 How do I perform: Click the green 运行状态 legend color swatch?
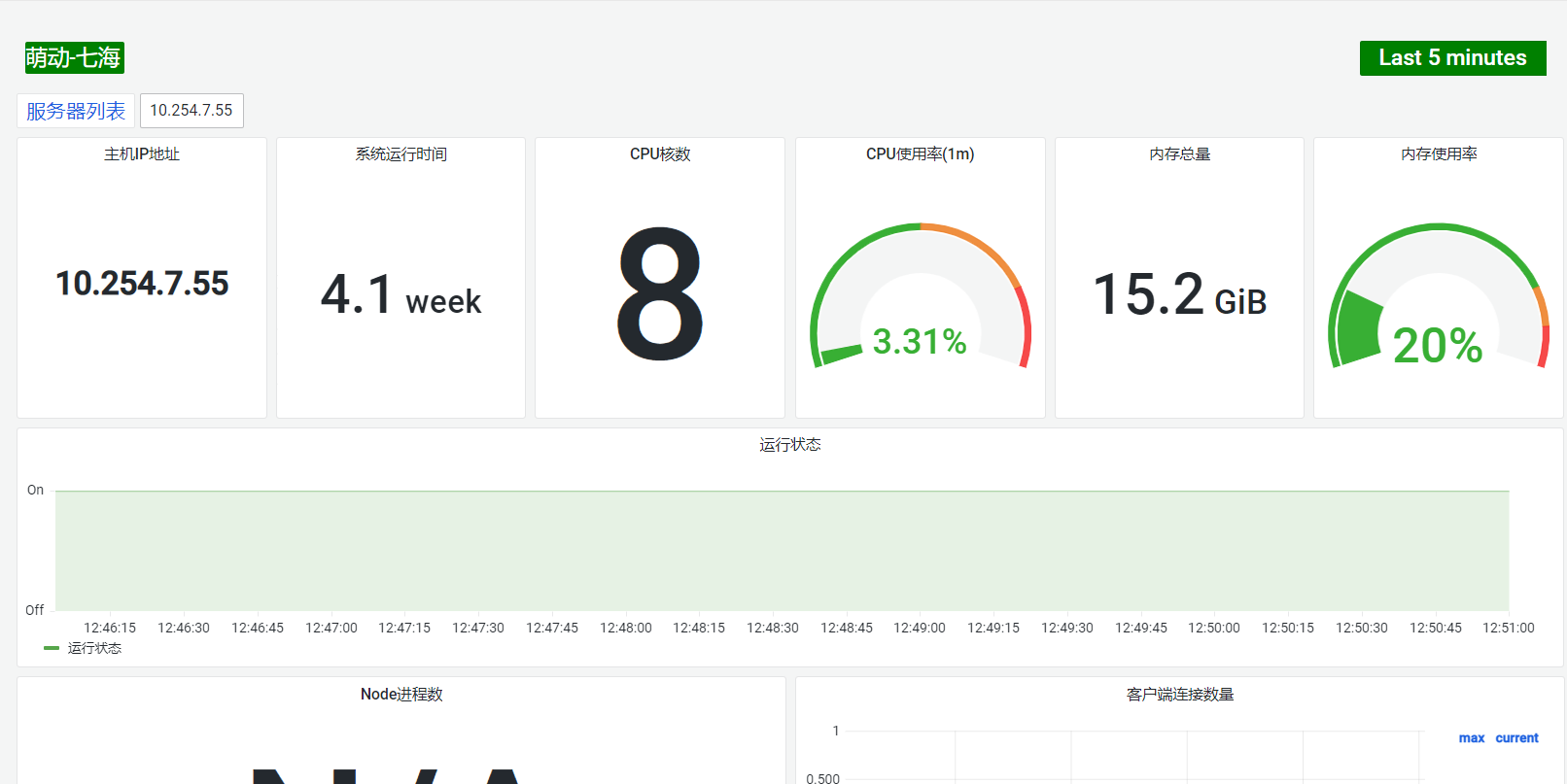tap(52, 648)
